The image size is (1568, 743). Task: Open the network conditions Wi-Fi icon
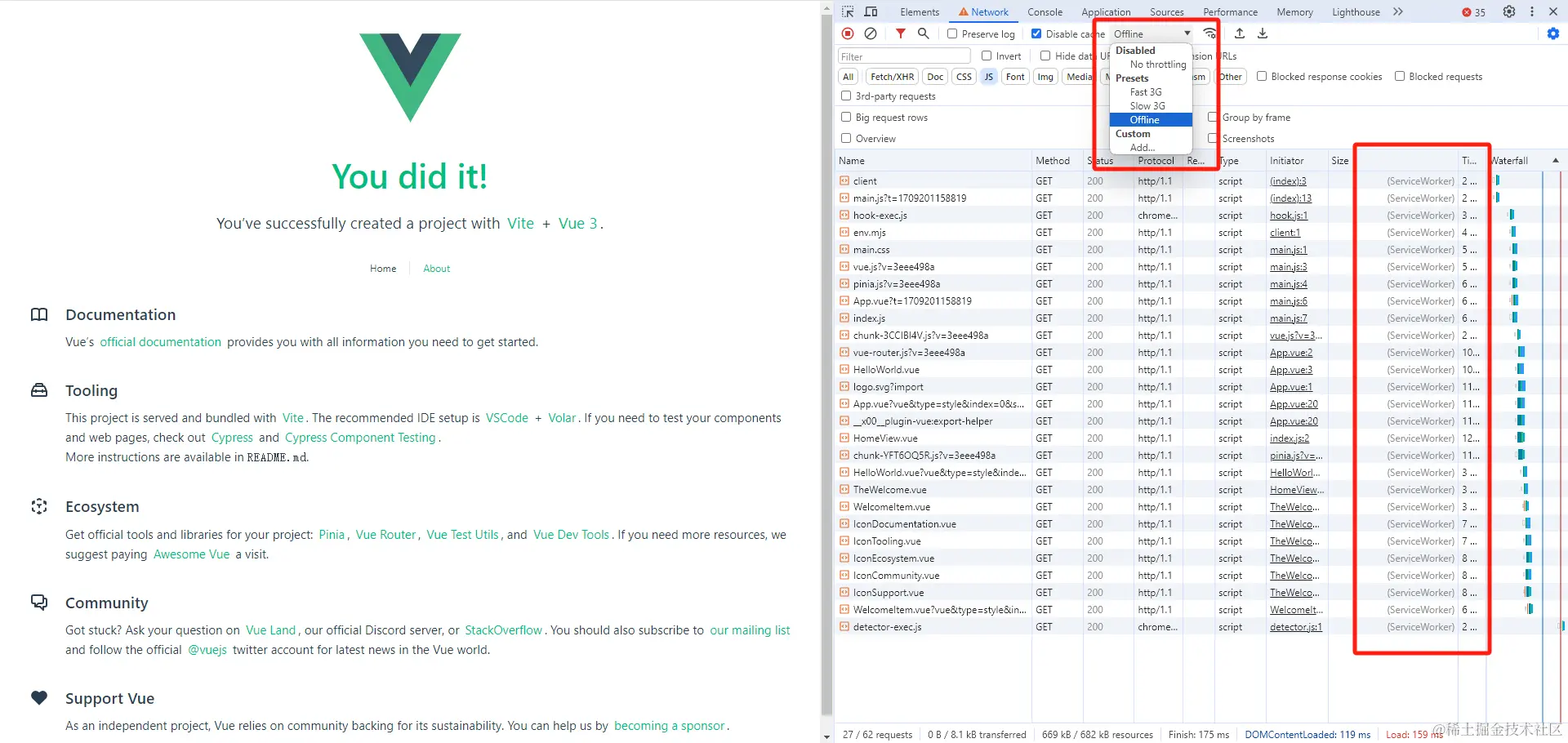(1209, 33)
